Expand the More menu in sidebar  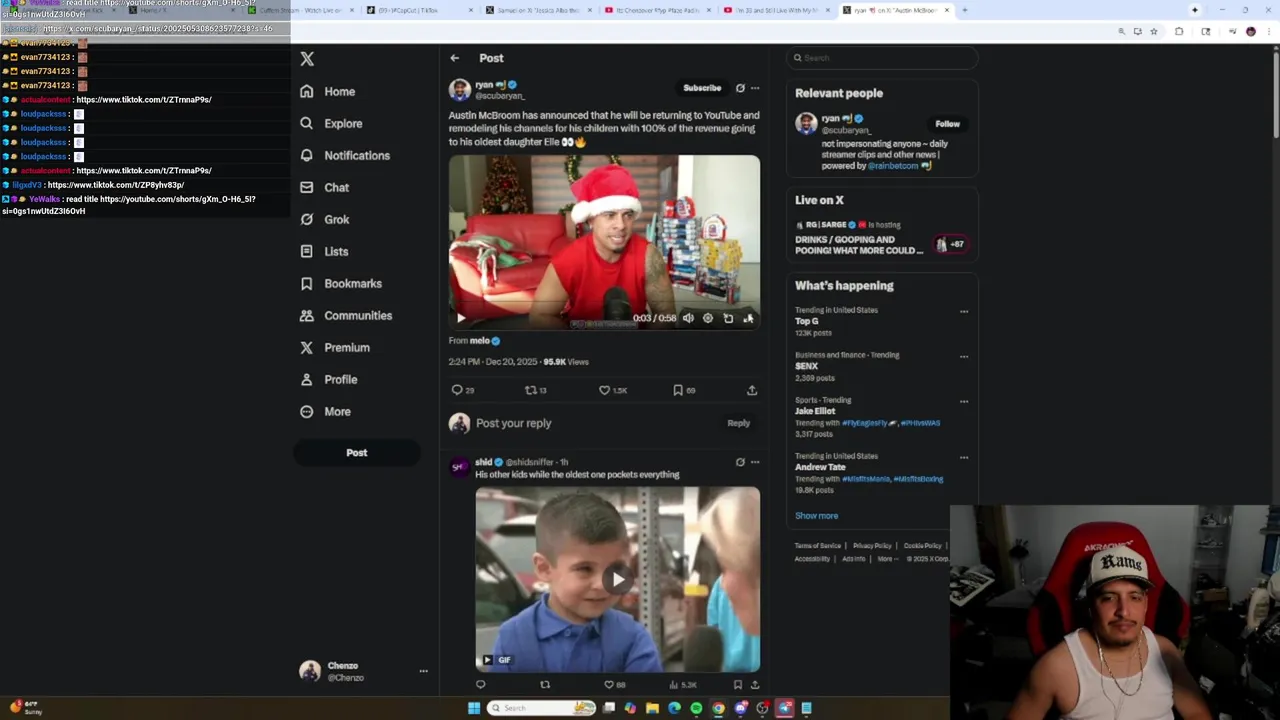click(x=325, y=411)
